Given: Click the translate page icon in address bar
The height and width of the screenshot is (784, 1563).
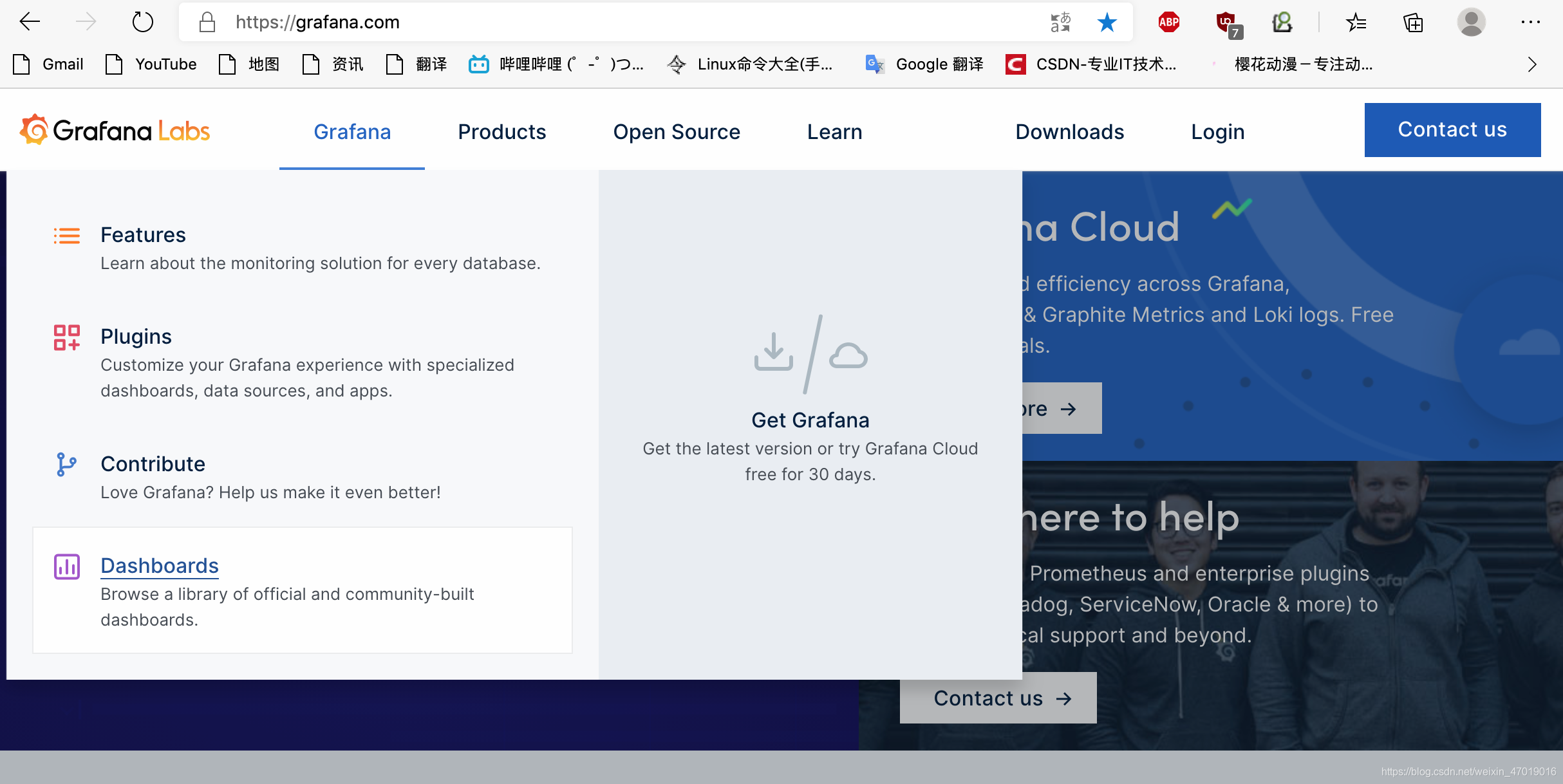Looking at the screenshot, I should pyautogui.click(x=1060, y=22).
